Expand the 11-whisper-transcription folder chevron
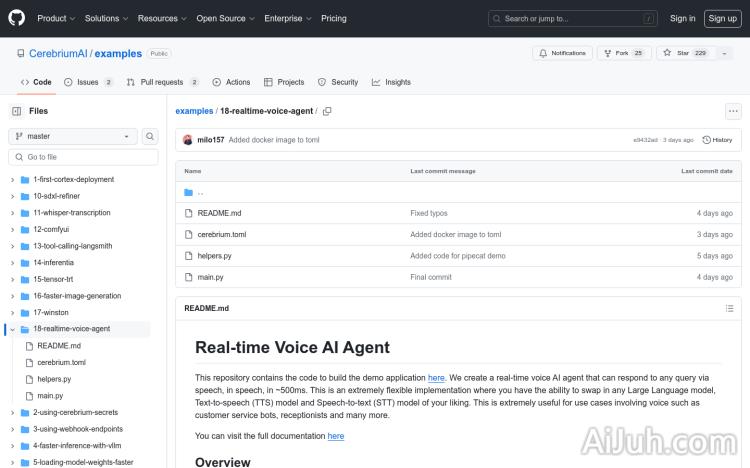750x468 pixels. point(12,213)
